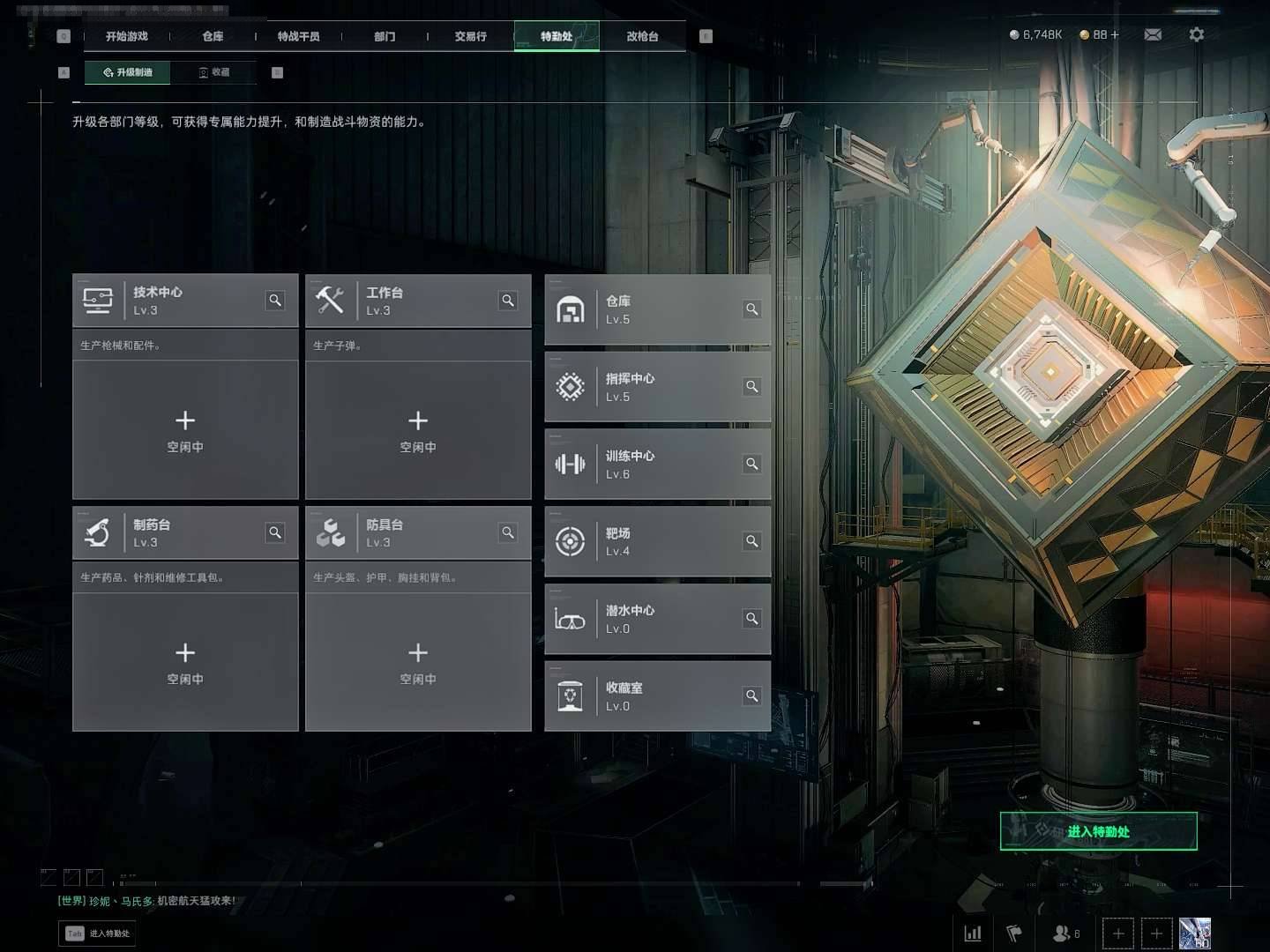Open the settings gear icon
The height and width of the screenshot is (952, 1270).
(1196, 34)
